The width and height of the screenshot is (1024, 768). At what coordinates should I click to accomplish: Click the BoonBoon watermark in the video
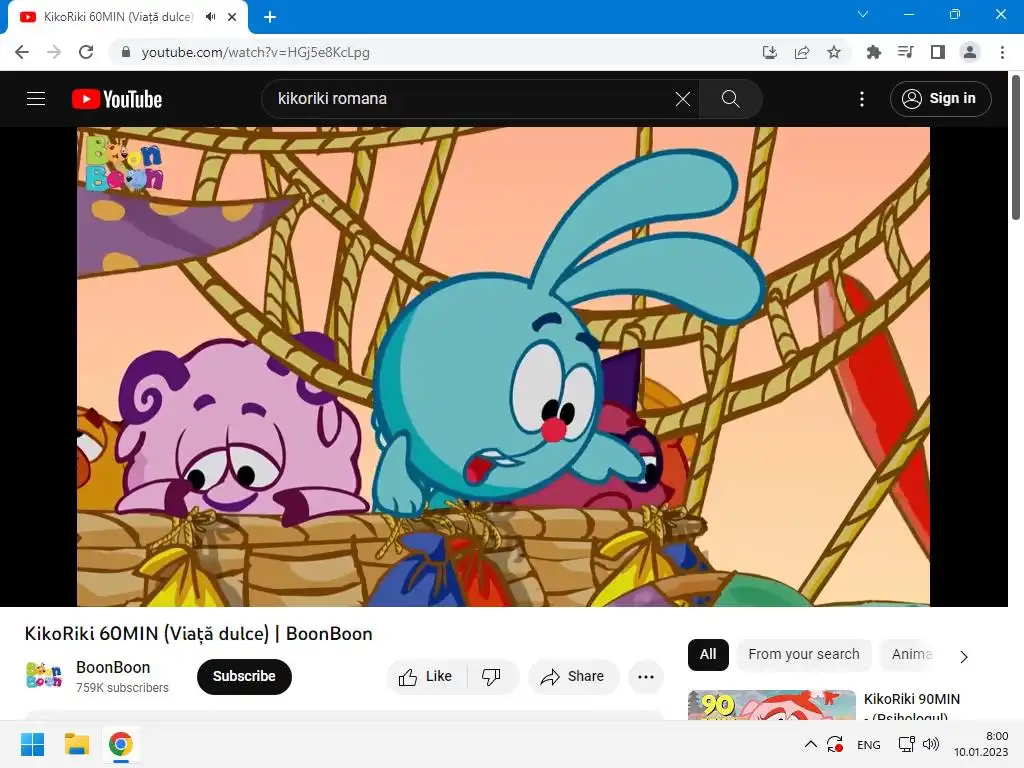(x=124, y=163)
